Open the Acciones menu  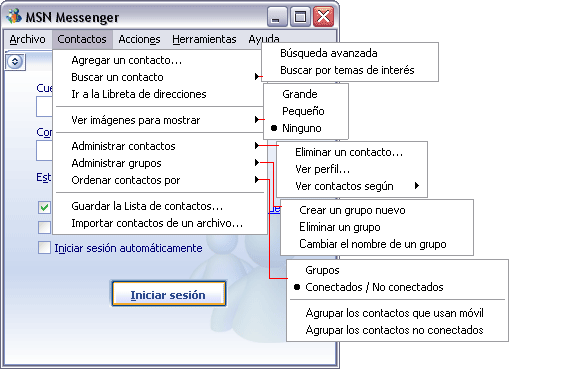[139, 39]
